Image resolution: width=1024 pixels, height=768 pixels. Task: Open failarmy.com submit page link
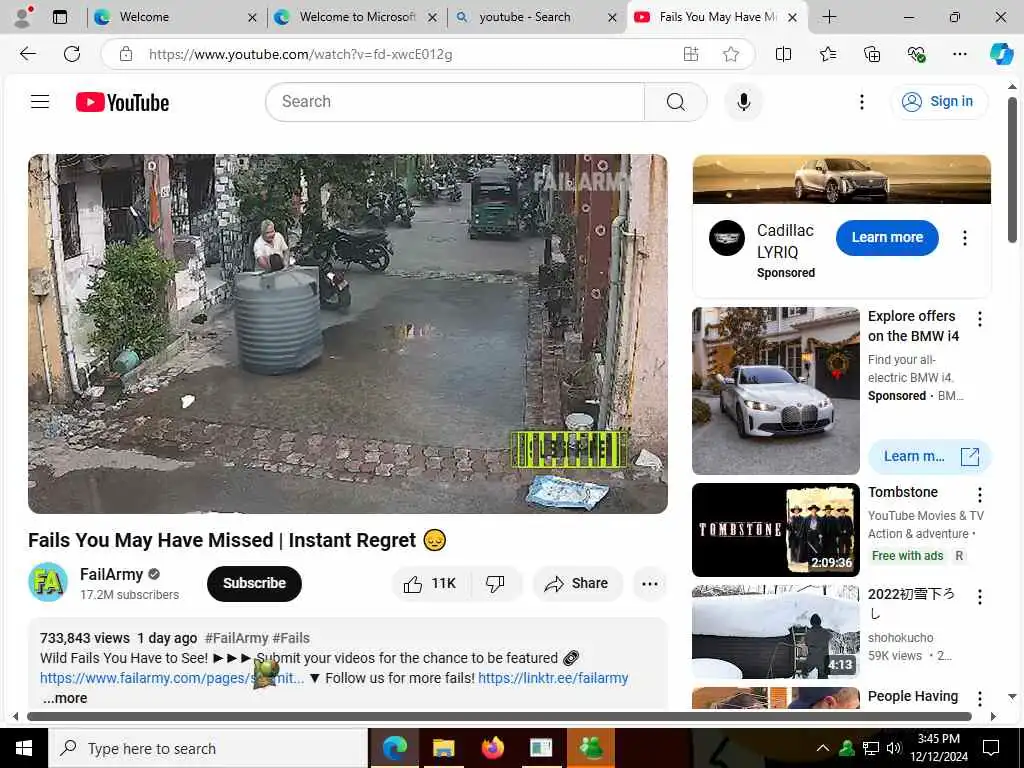(x=172, y=678)
